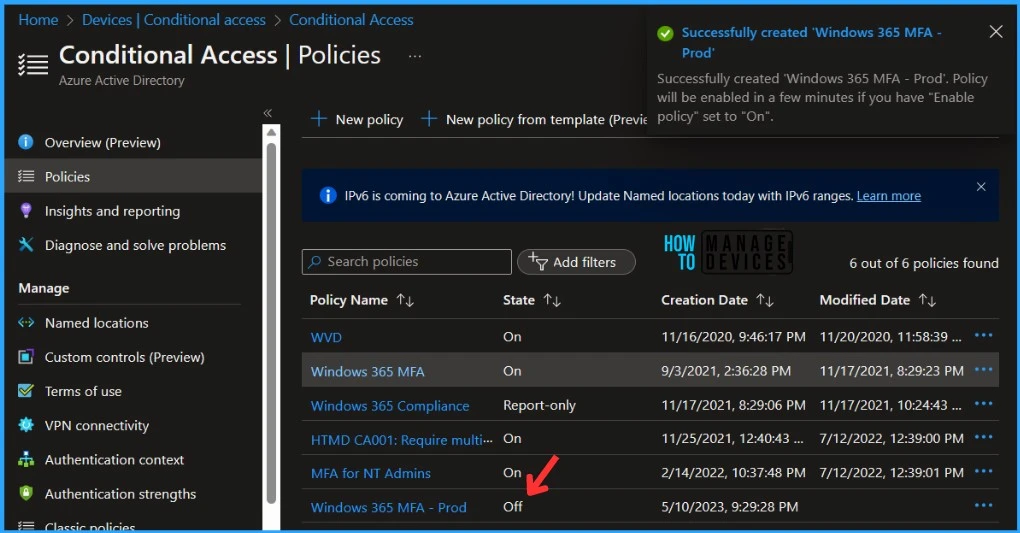
Task: Sort the list by Creation Date arrows
Action: 764,300
